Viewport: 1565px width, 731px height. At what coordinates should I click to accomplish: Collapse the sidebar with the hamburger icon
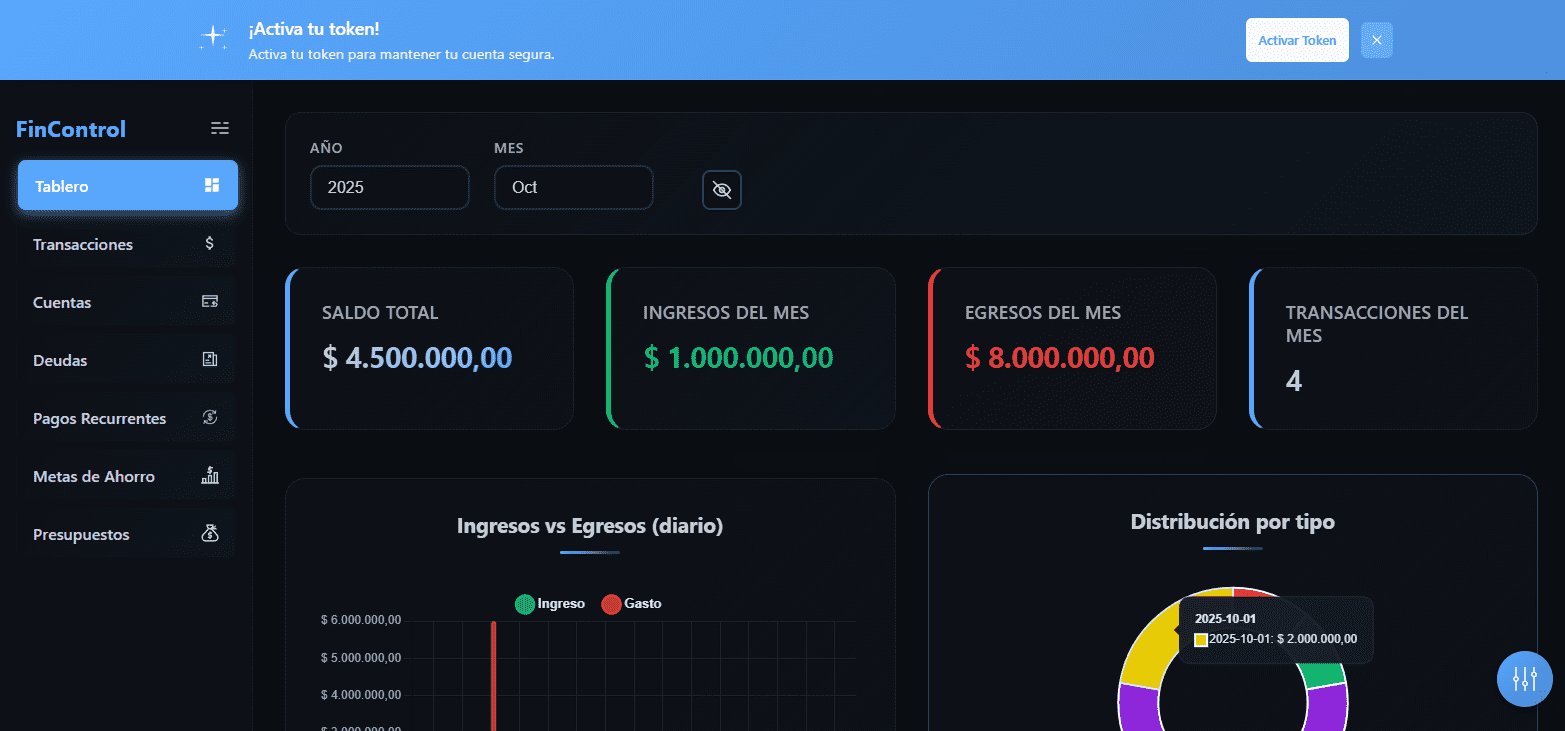pos(219,128)
